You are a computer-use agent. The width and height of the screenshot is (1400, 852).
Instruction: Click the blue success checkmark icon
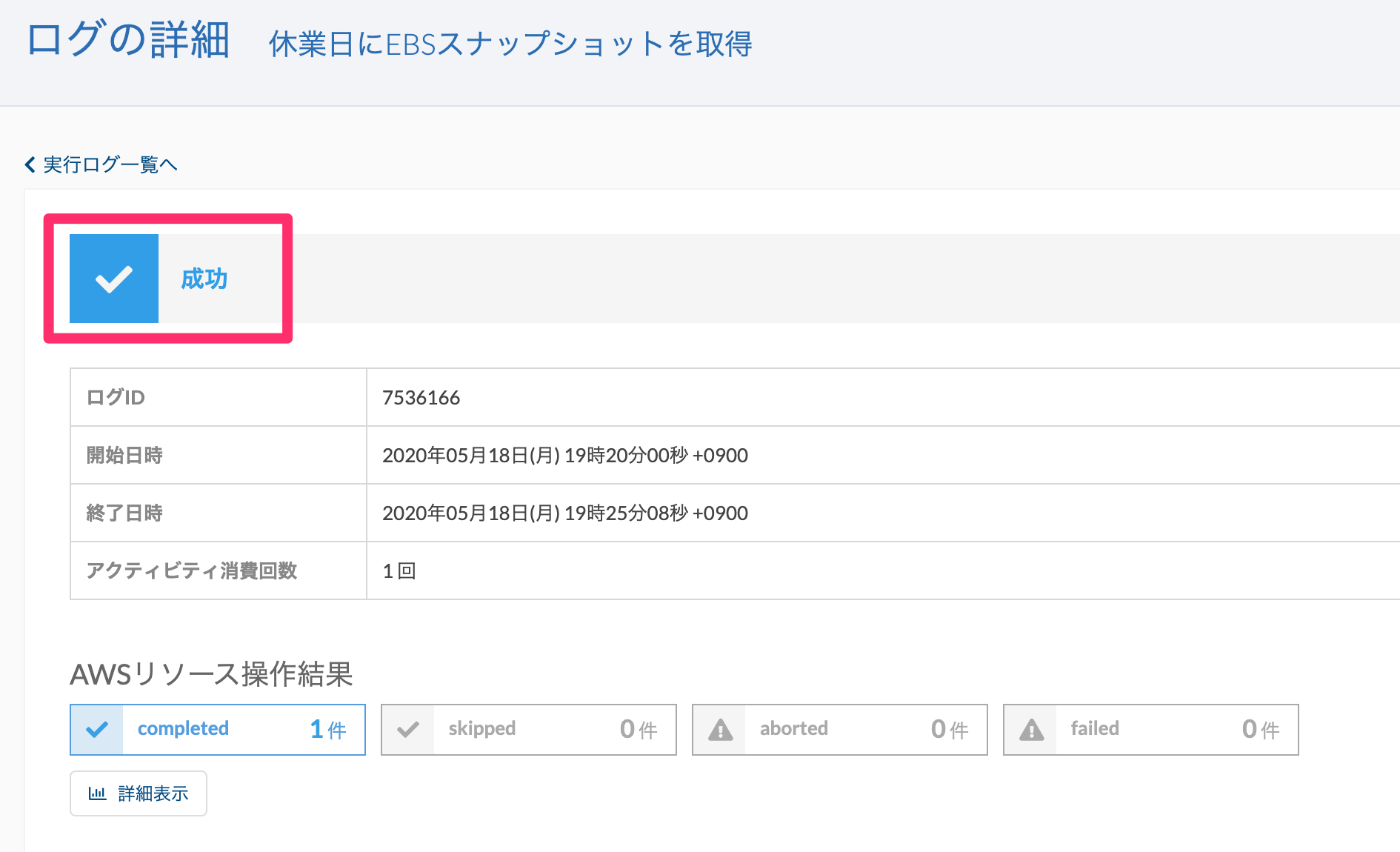114,279
